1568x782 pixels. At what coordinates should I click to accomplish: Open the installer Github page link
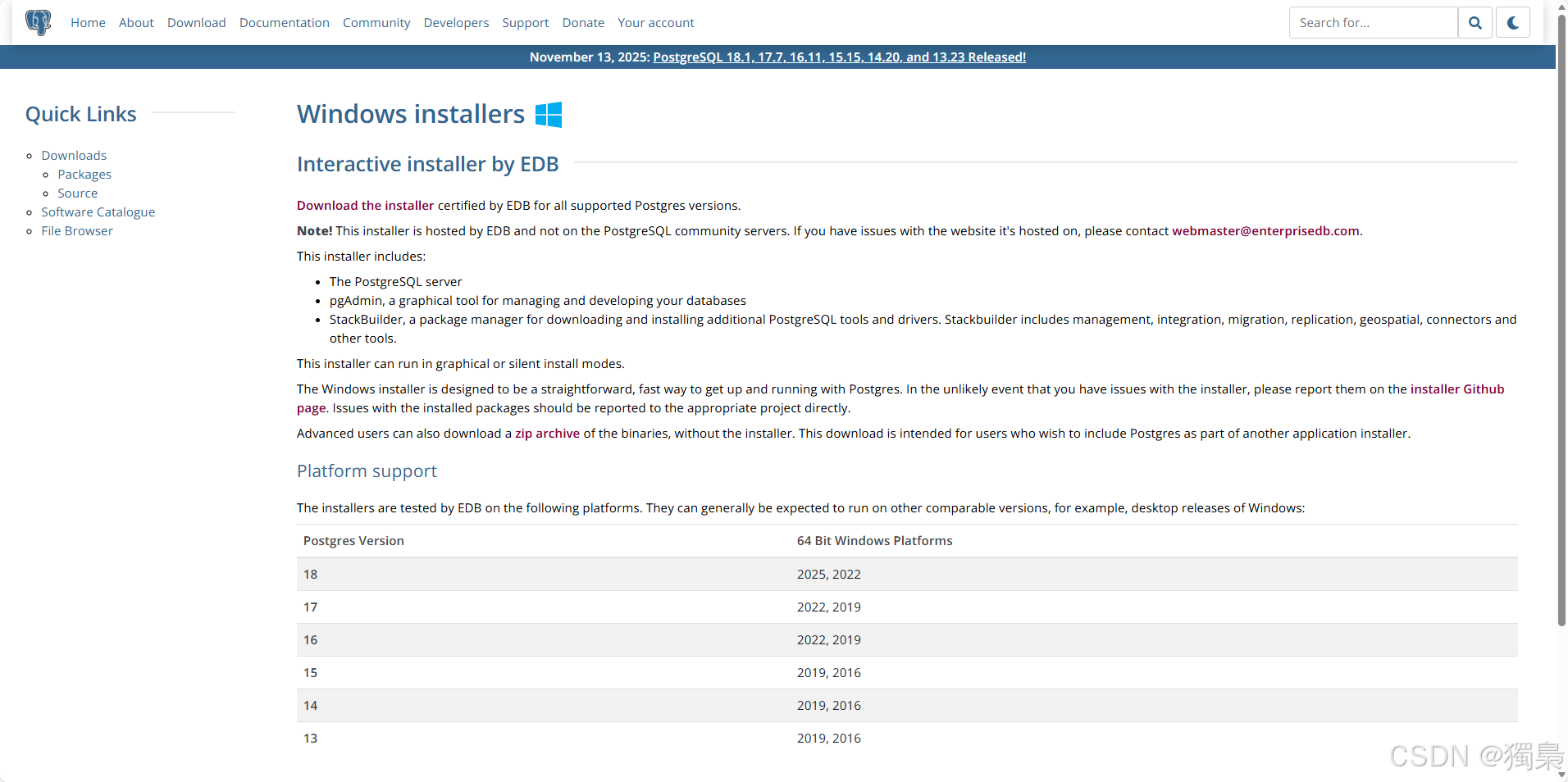point(1457,389)
